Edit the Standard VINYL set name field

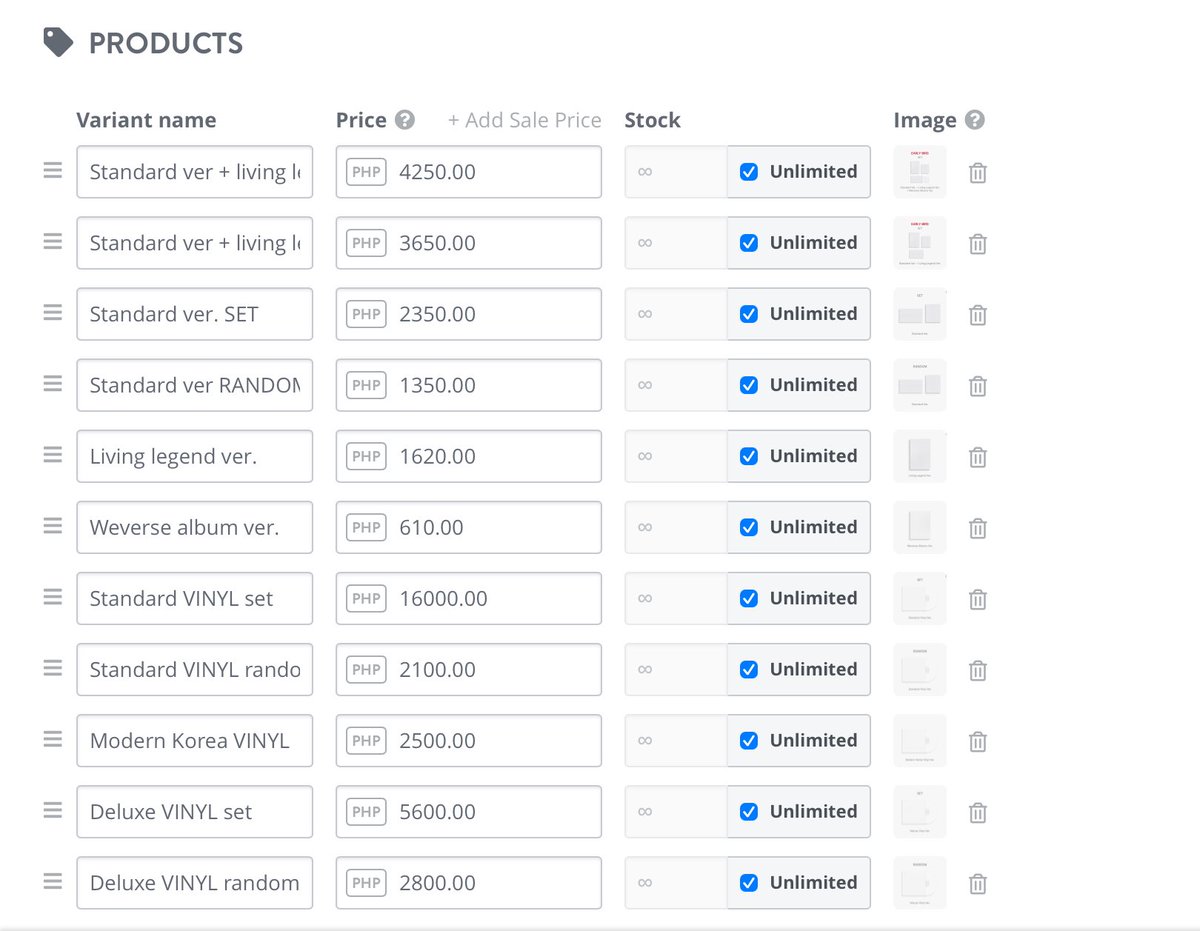195,598
